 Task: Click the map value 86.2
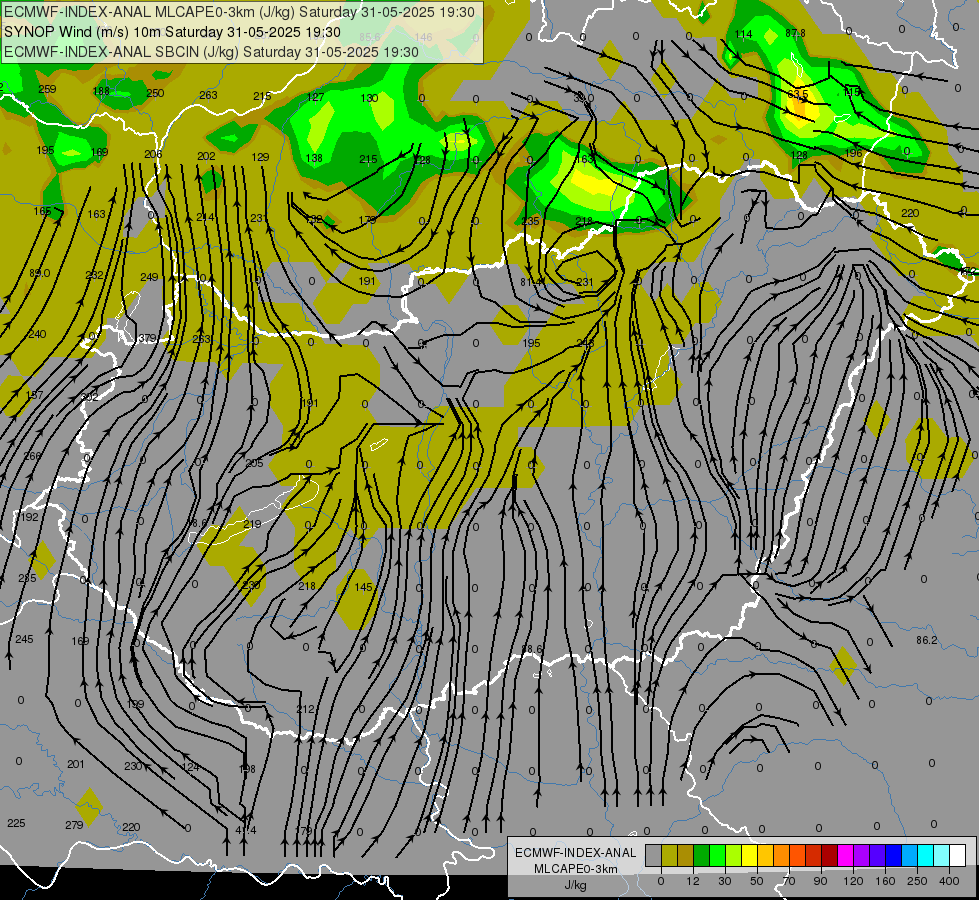[927, 640]
